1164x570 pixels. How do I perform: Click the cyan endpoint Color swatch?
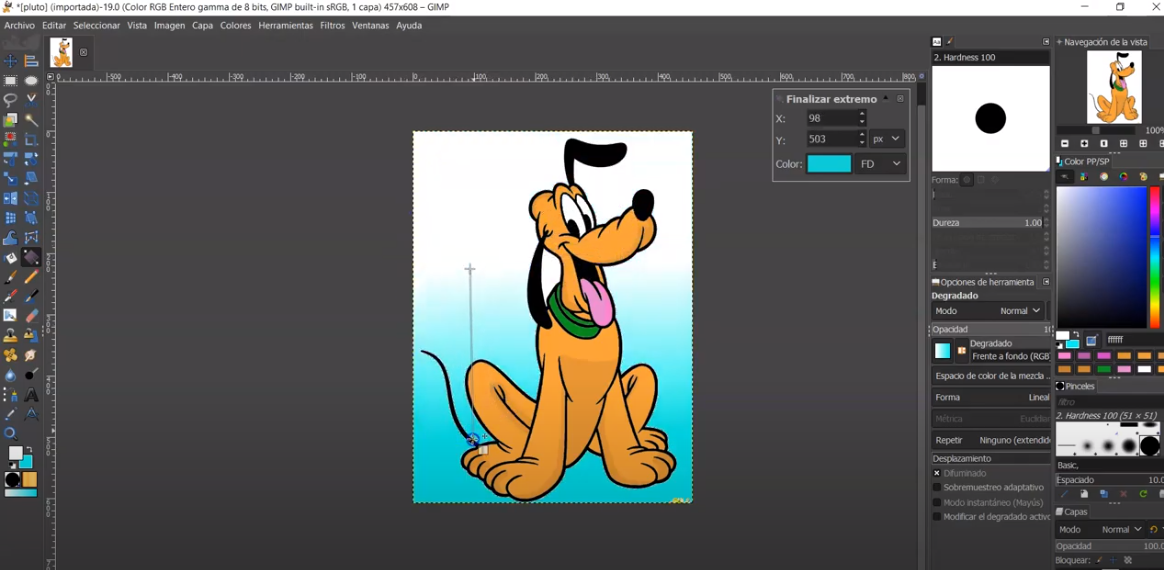828,164
